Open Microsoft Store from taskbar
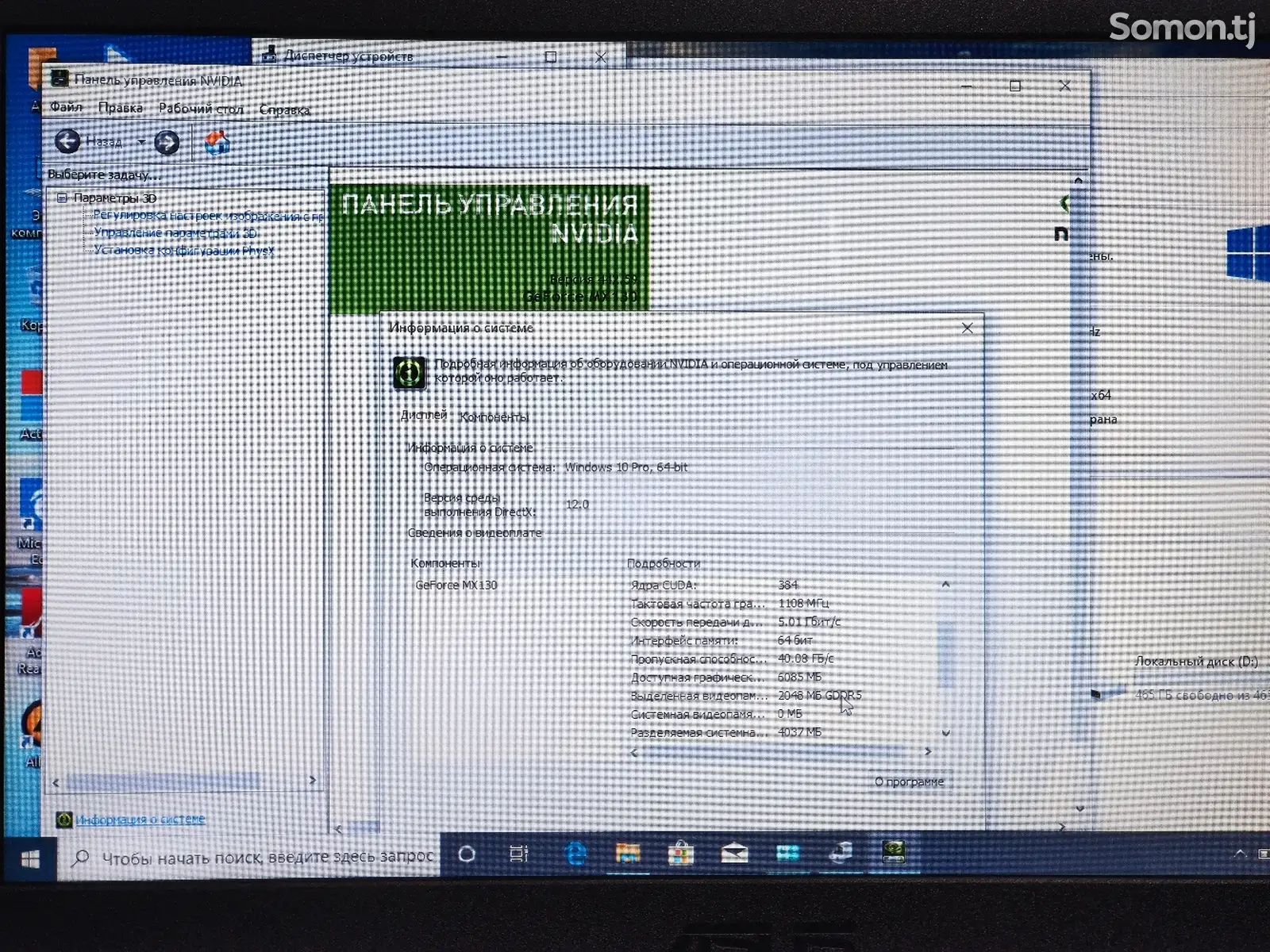This screenshot has width=1270, height=952. coord(681,854)
